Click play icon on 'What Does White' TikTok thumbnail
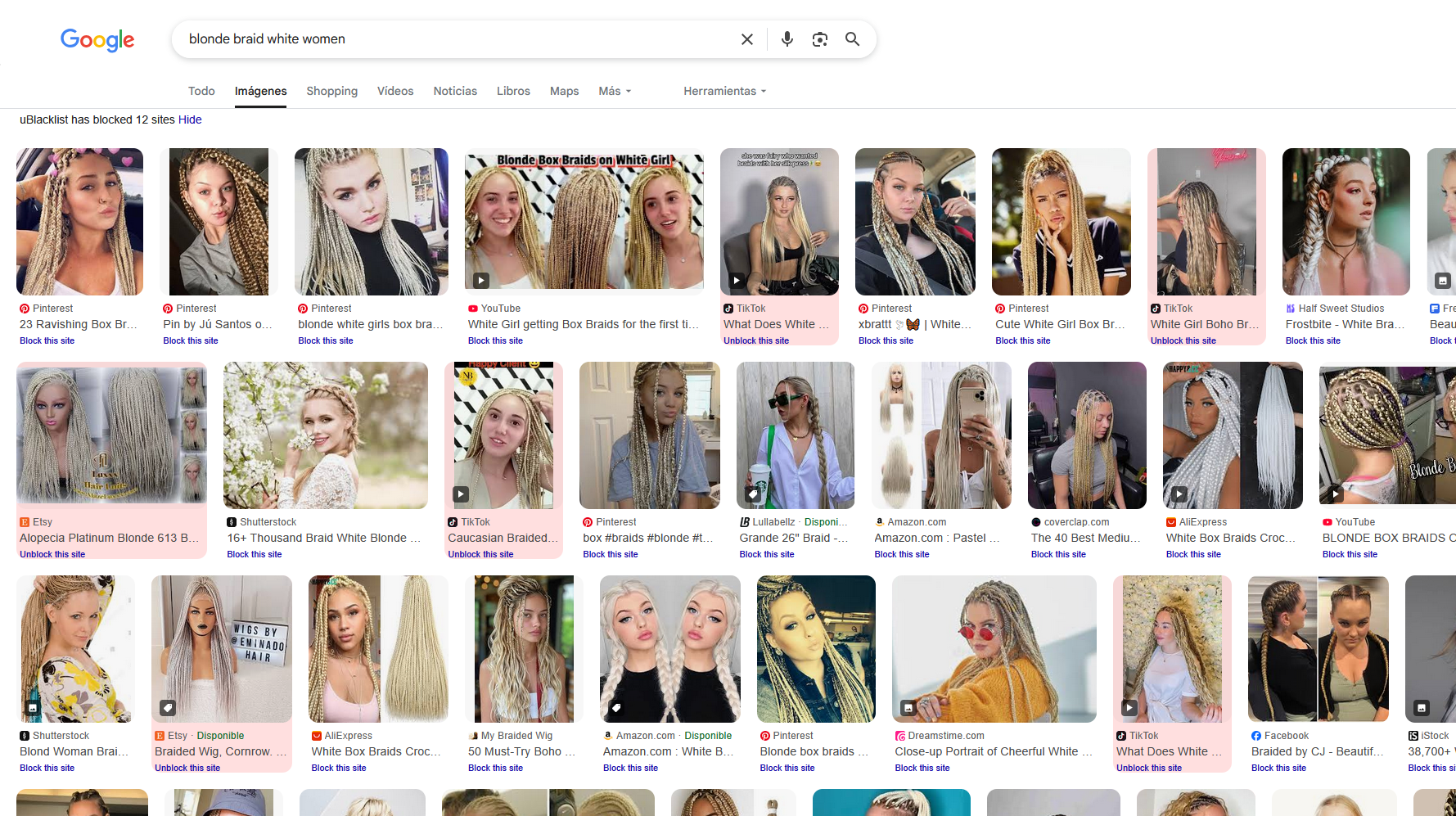 click(737, 280)
